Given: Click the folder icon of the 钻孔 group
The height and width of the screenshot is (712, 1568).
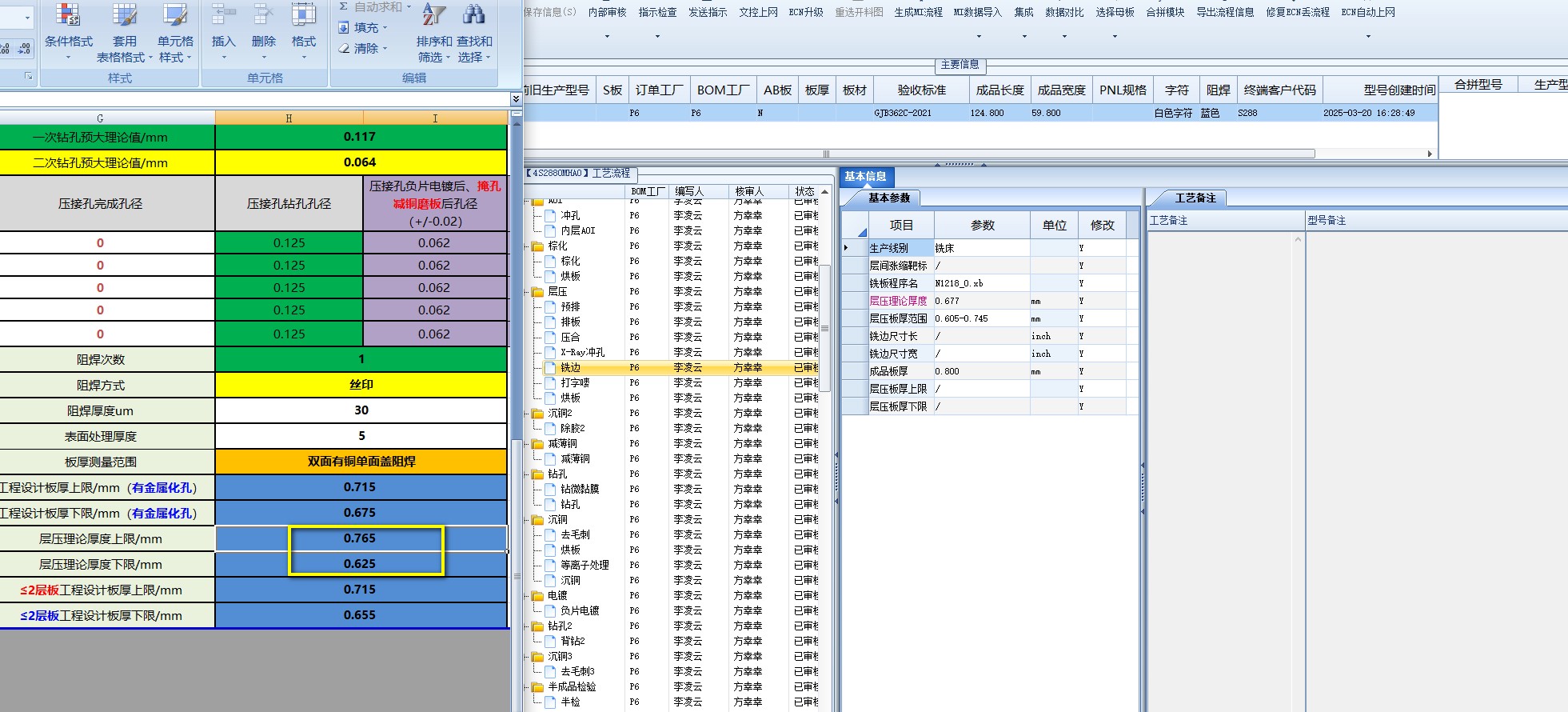Looking at the screenshot, I should (x=538, y=474).
